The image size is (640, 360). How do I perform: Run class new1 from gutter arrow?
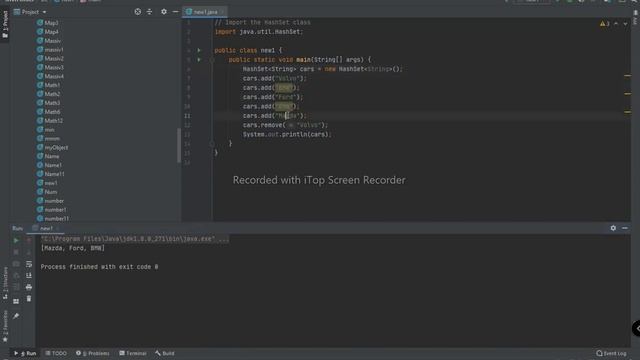199,50
